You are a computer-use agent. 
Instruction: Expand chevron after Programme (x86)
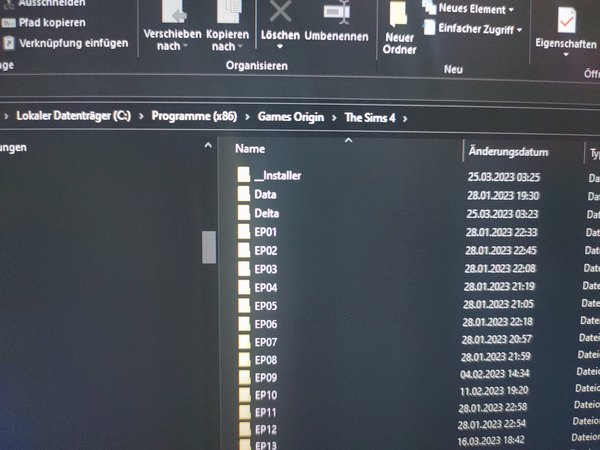coord(247,117)
